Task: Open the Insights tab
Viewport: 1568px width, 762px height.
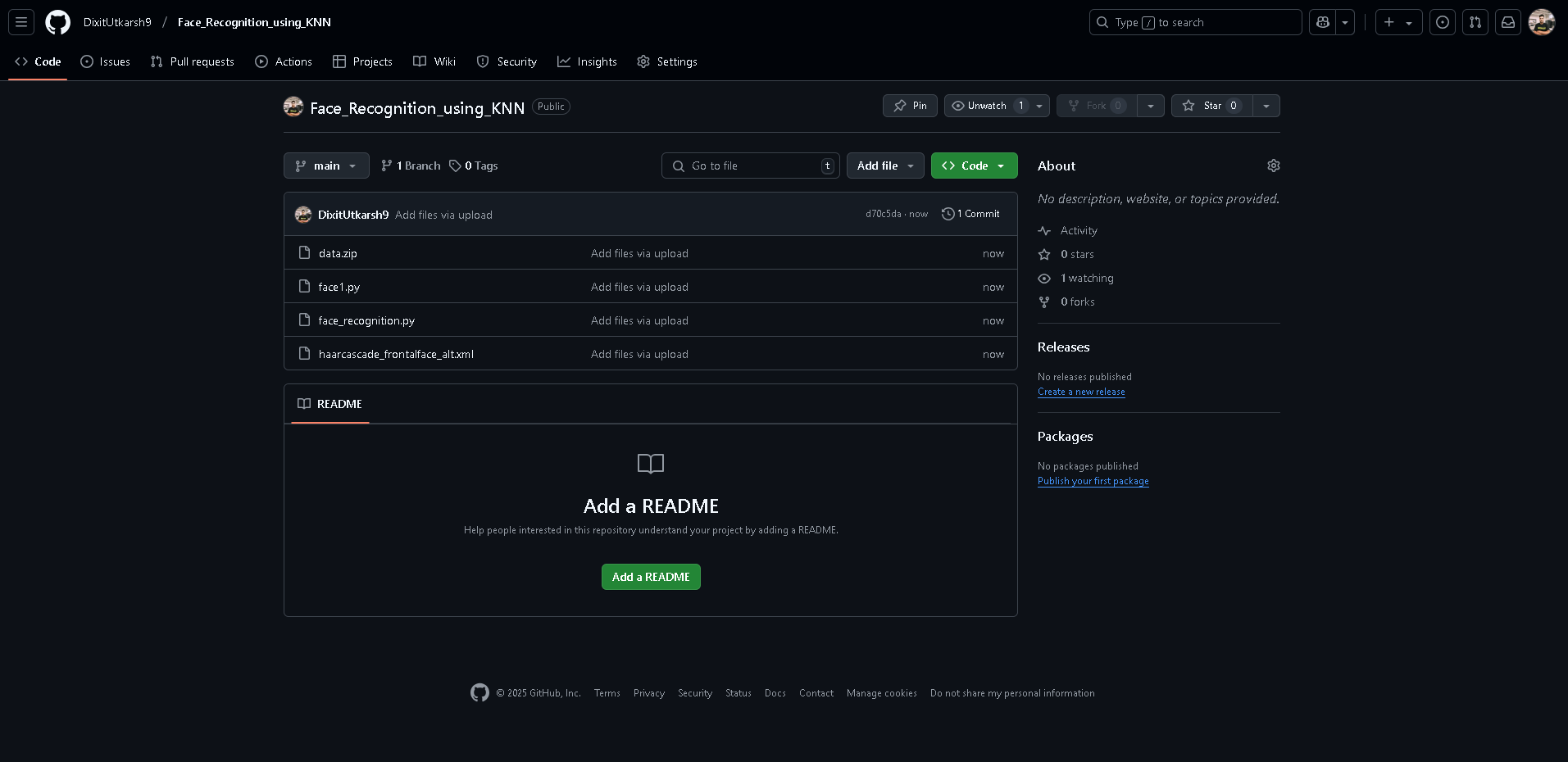Action: pos(587,61)
